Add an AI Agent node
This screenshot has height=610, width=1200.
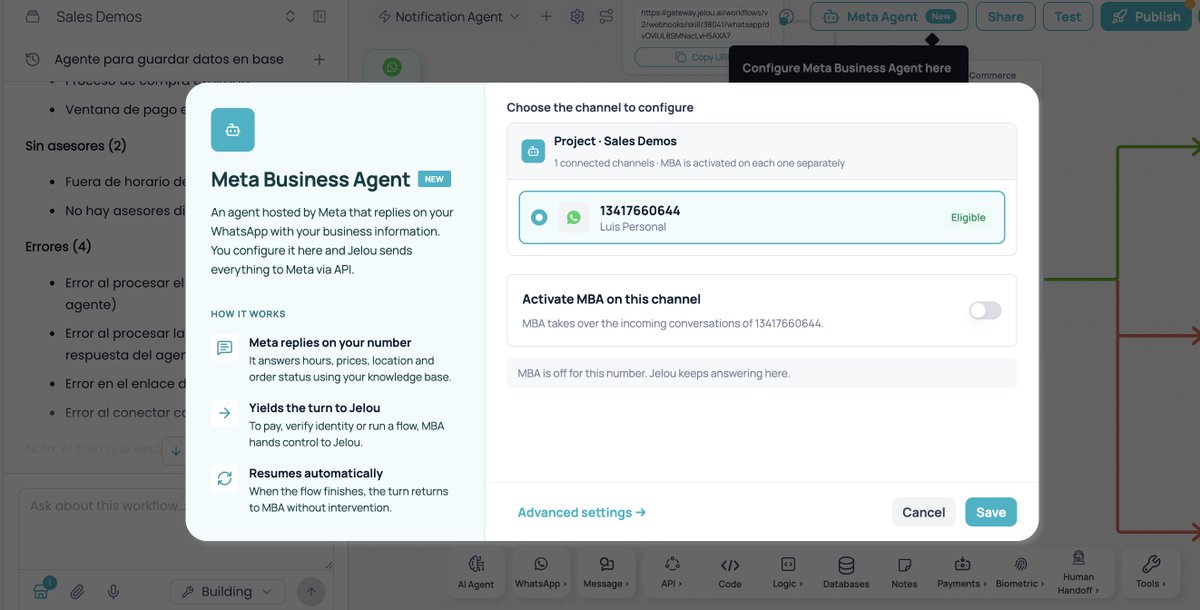(476, 573)
